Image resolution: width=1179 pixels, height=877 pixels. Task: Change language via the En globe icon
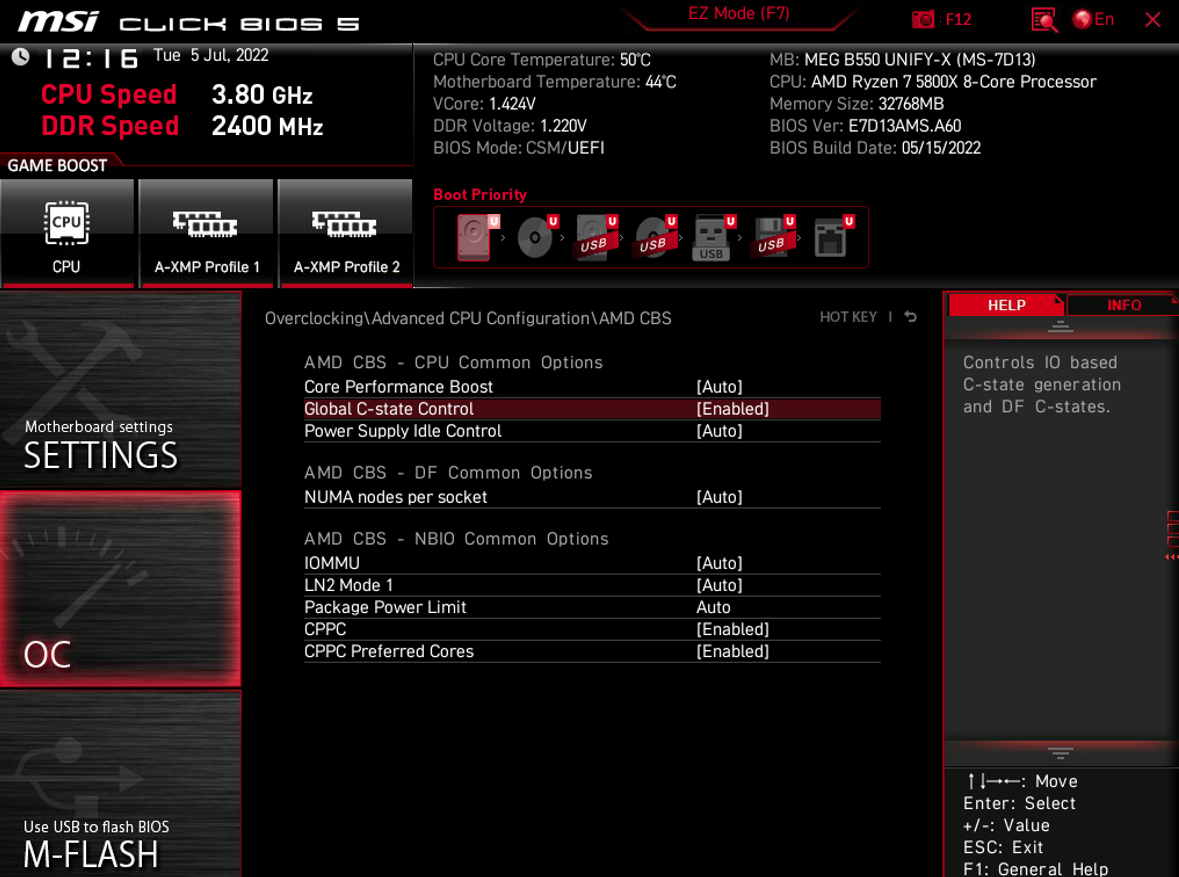(1093, 20)
